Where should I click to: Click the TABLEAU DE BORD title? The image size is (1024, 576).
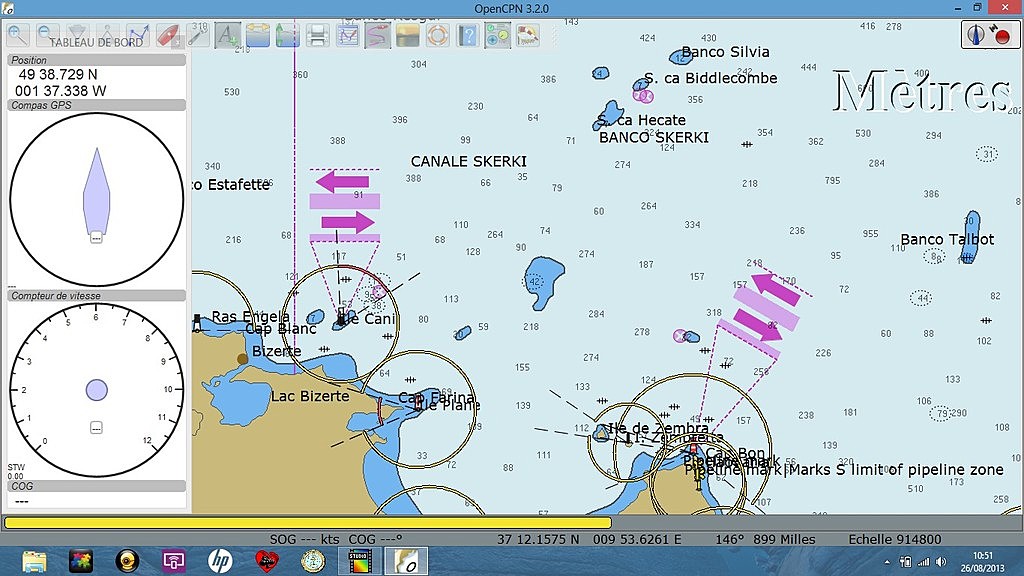click(x=96, y=42)
